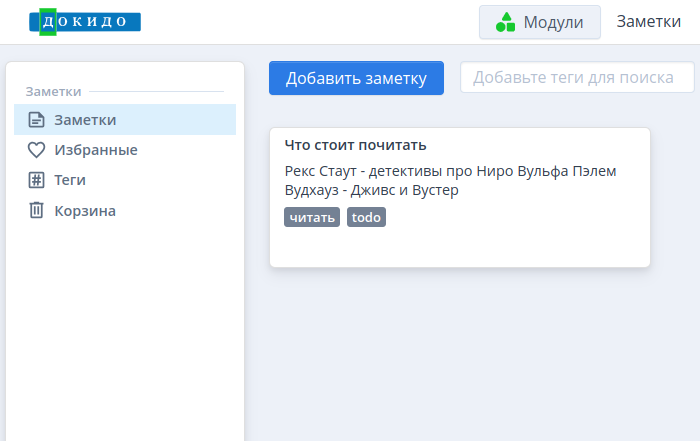This screenshot has height=441, width=700.
Task: Click the Добавить заметку button
Action: click(x=356, y=78)
